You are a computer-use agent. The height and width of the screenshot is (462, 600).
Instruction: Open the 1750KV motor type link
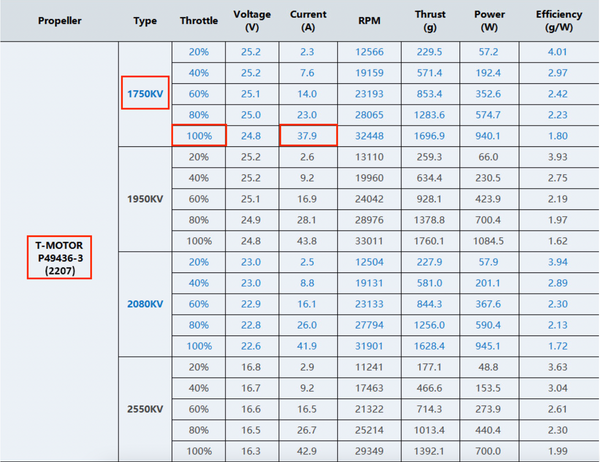point(144,94)
